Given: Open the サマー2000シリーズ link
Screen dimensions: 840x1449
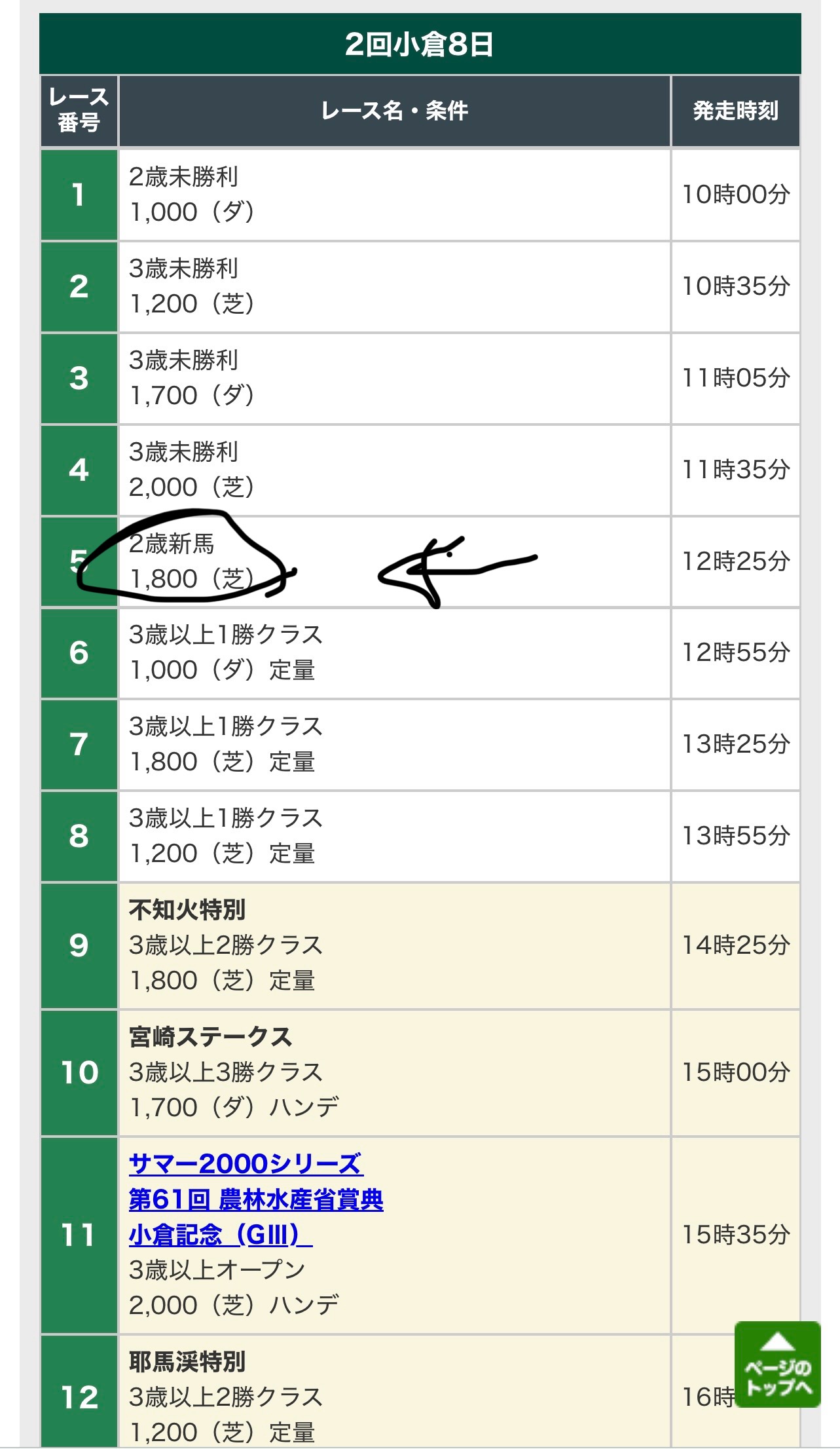Looking at the screenshot, I should pyautogui.click(x=246, y=1164).
